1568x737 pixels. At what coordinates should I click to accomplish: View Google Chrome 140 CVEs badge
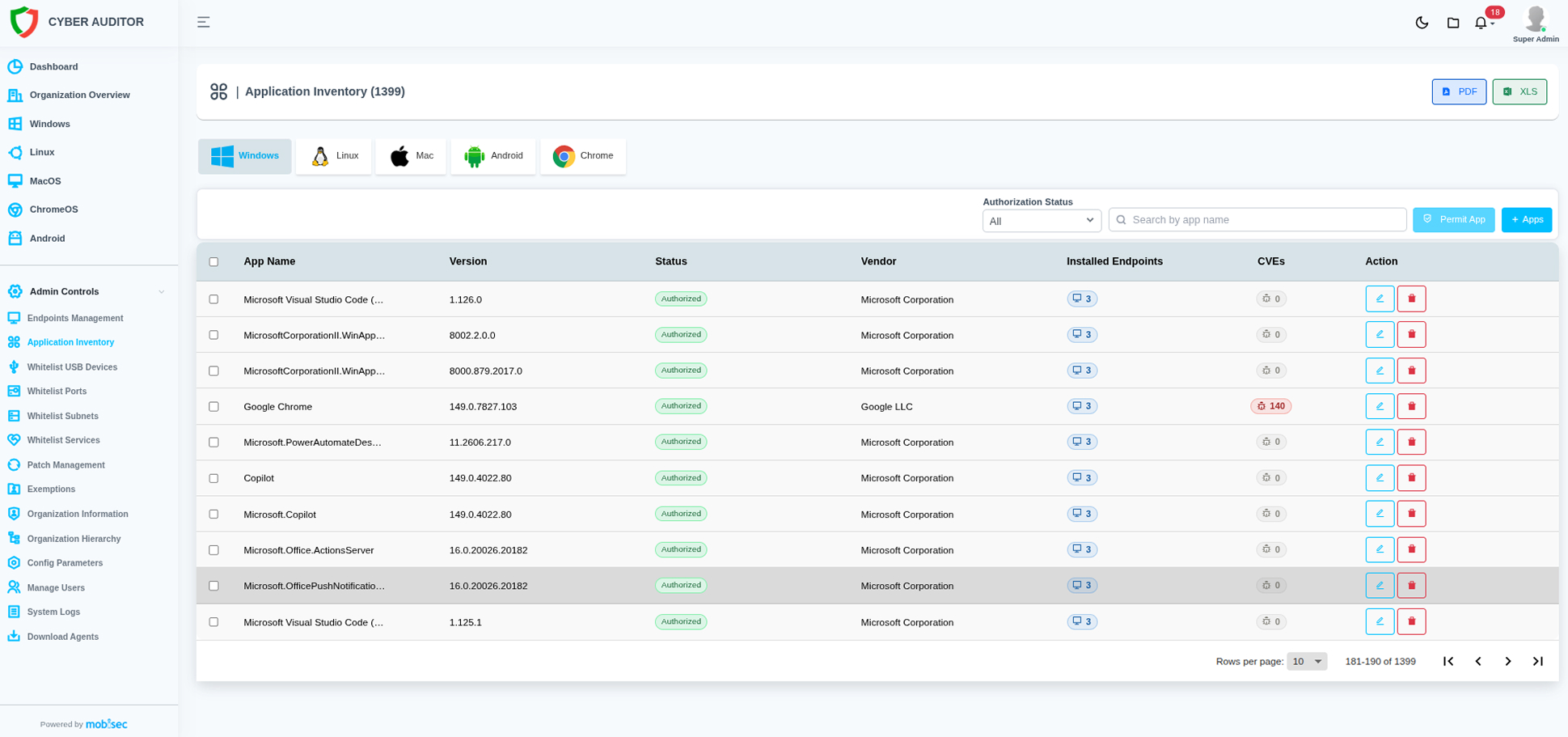[x=1270, y=406]
